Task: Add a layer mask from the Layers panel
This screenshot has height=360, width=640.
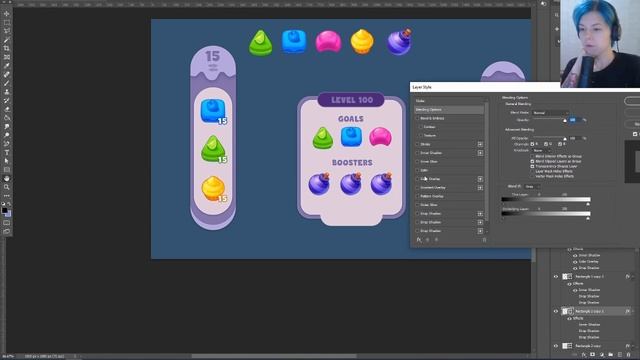Action: (x=593, y=355)
